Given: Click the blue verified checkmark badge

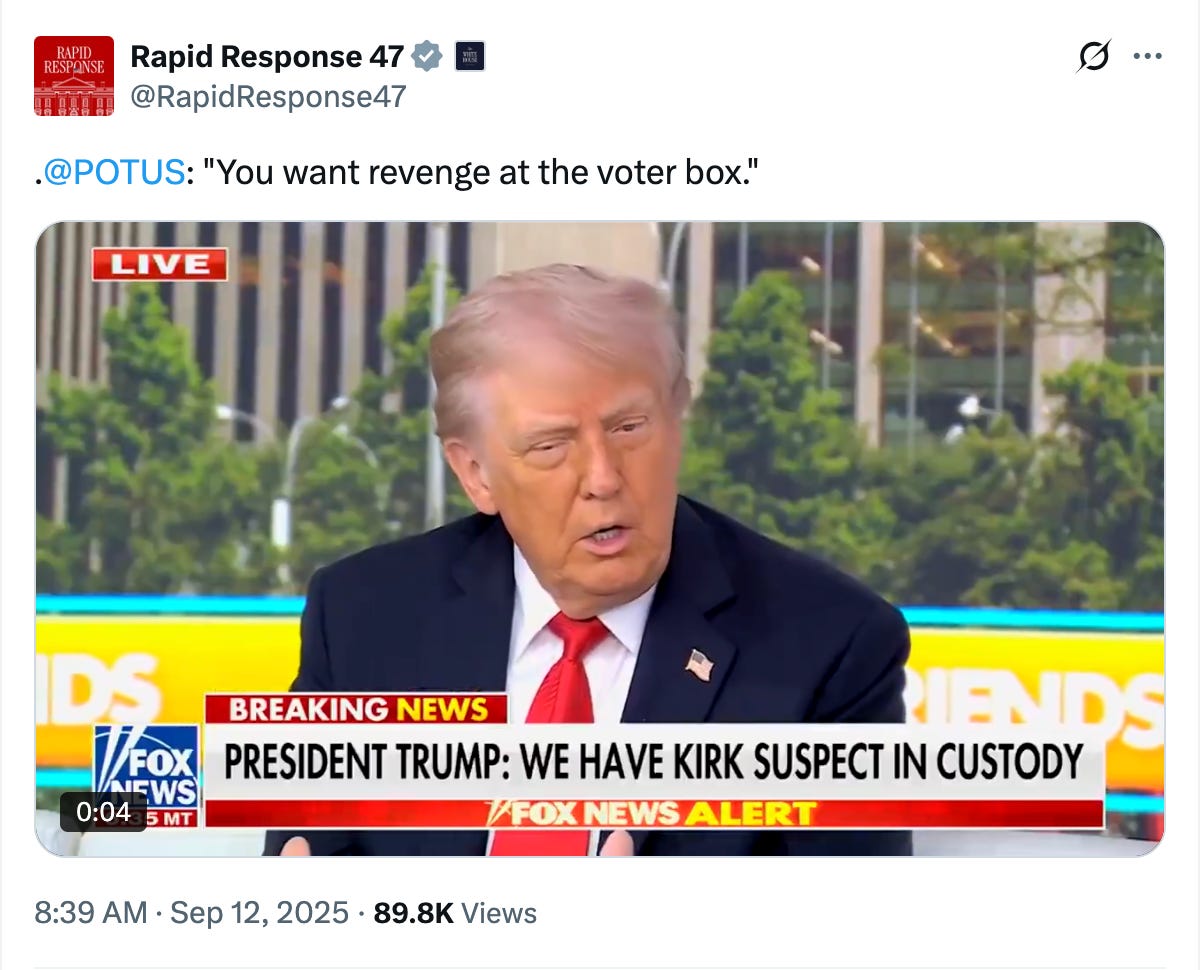Looking at the screenshot, I should tap(428, 57).
